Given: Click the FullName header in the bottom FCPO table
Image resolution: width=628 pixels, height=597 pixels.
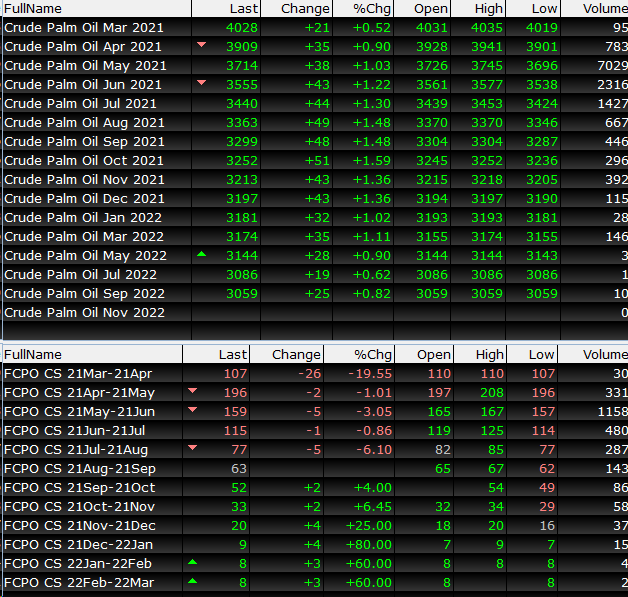Looking at the screenshot, I should (93, 354).
